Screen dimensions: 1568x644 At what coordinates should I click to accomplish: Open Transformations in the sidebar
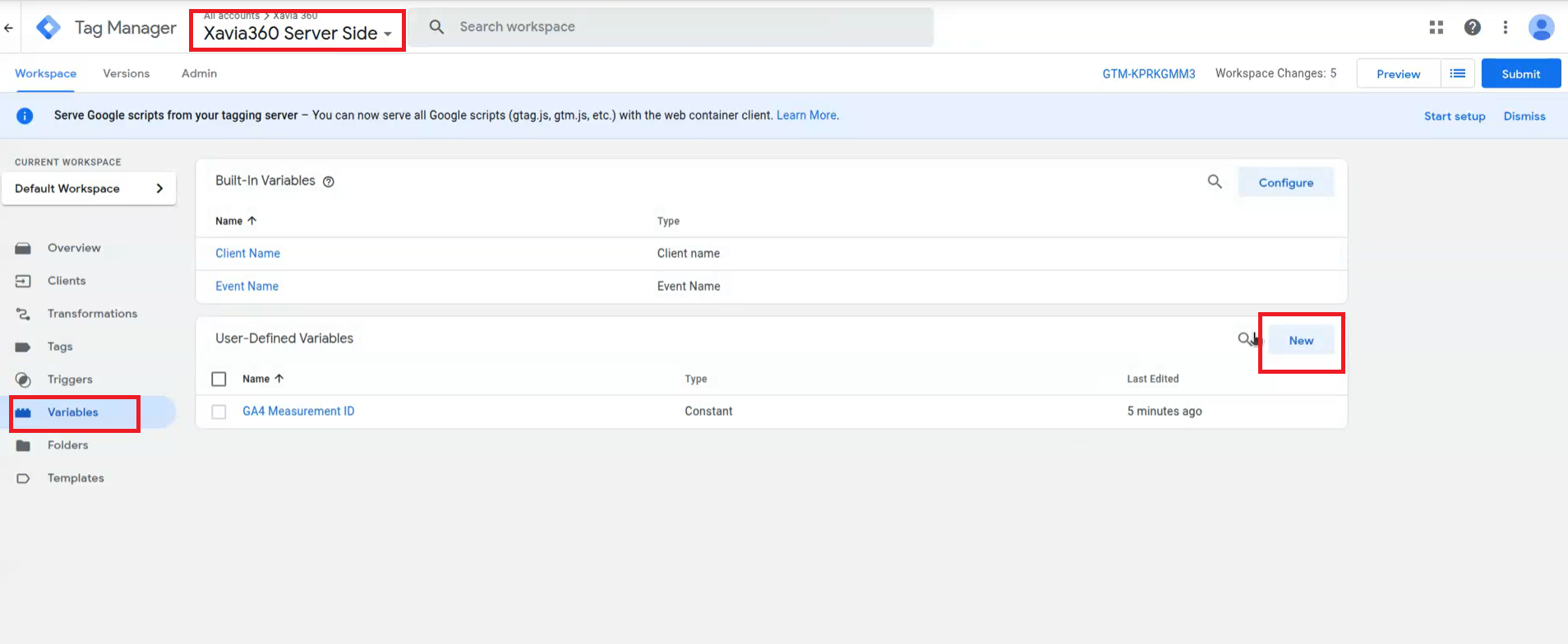(x=92, y=314)
